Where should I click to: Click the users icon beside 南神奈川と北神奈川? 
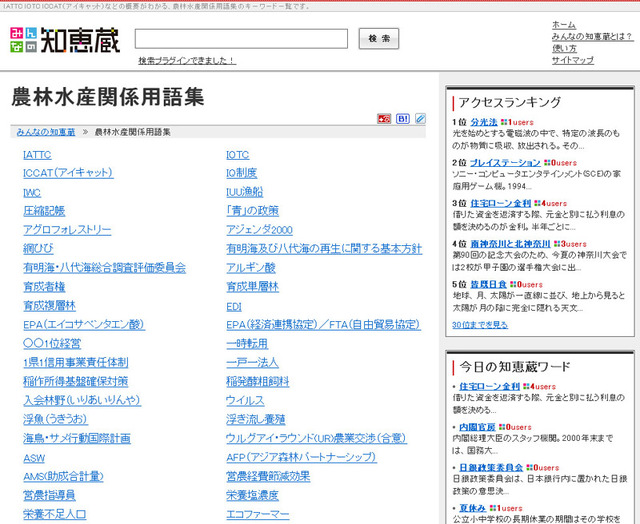tap(558, 243)
